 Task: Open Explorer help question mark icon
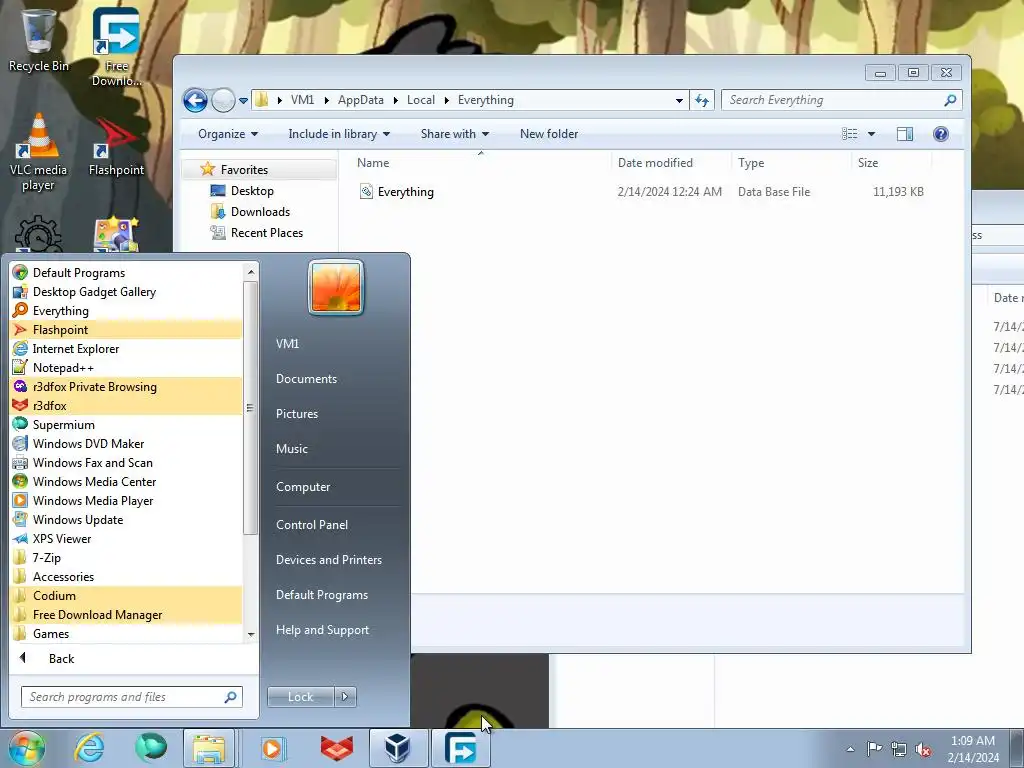pyautogui.click(x=940, y=134)
